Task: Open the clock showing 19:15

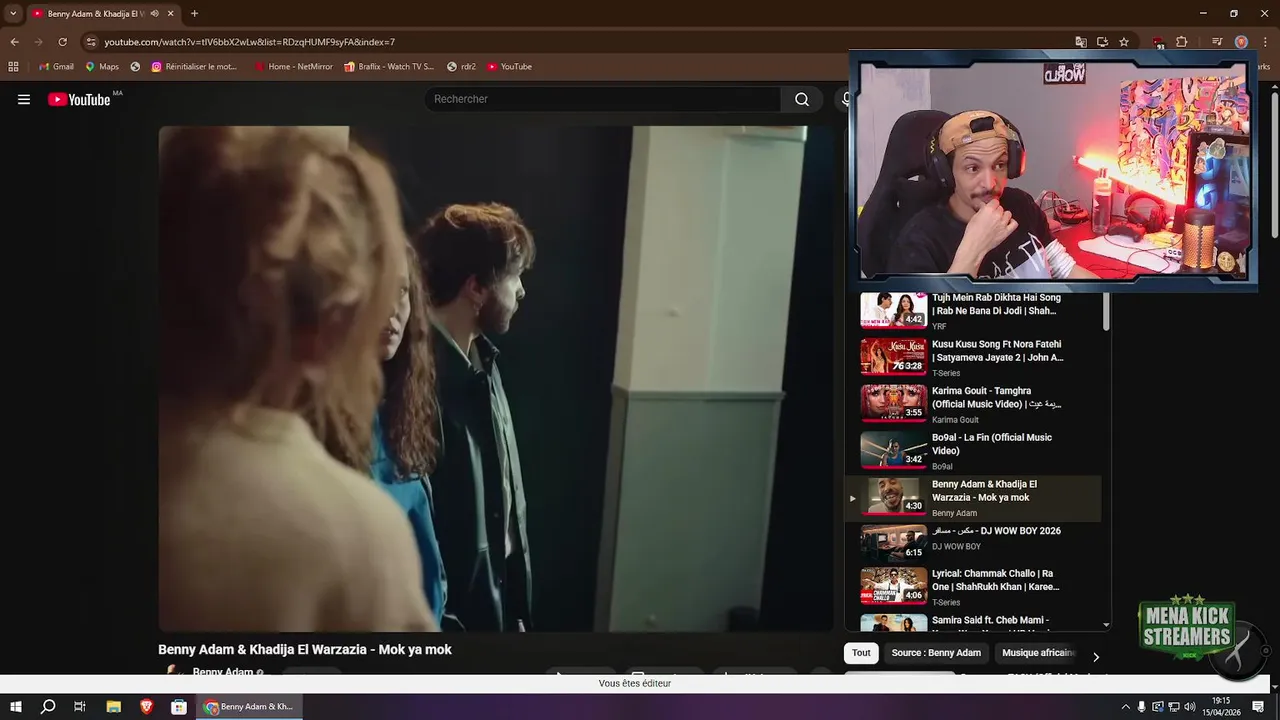Action: 1222,706
